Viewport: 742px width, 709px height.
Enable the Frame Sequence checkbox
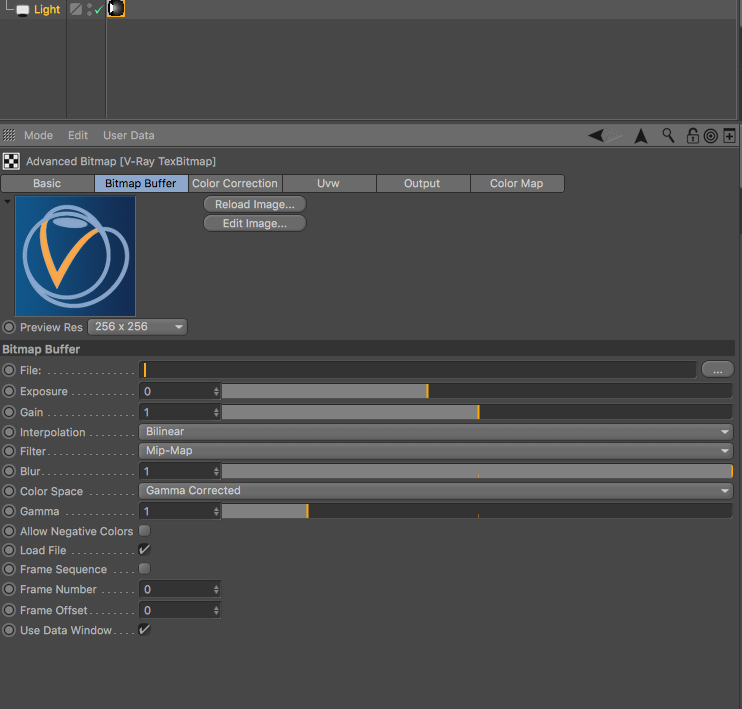pos(144,568)
